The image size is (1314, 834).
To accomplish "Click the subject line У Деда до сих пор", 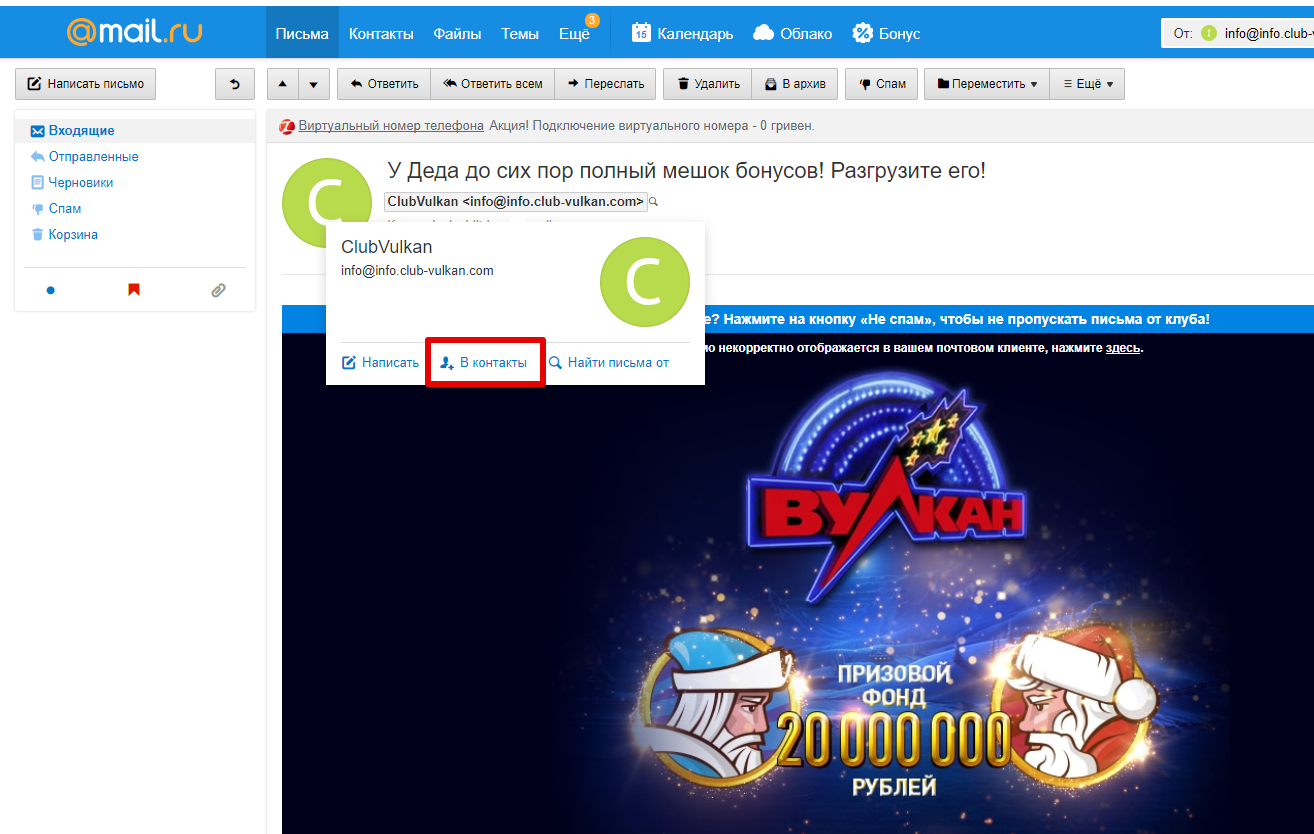I will pyautogui.click(x=686, y=171).
